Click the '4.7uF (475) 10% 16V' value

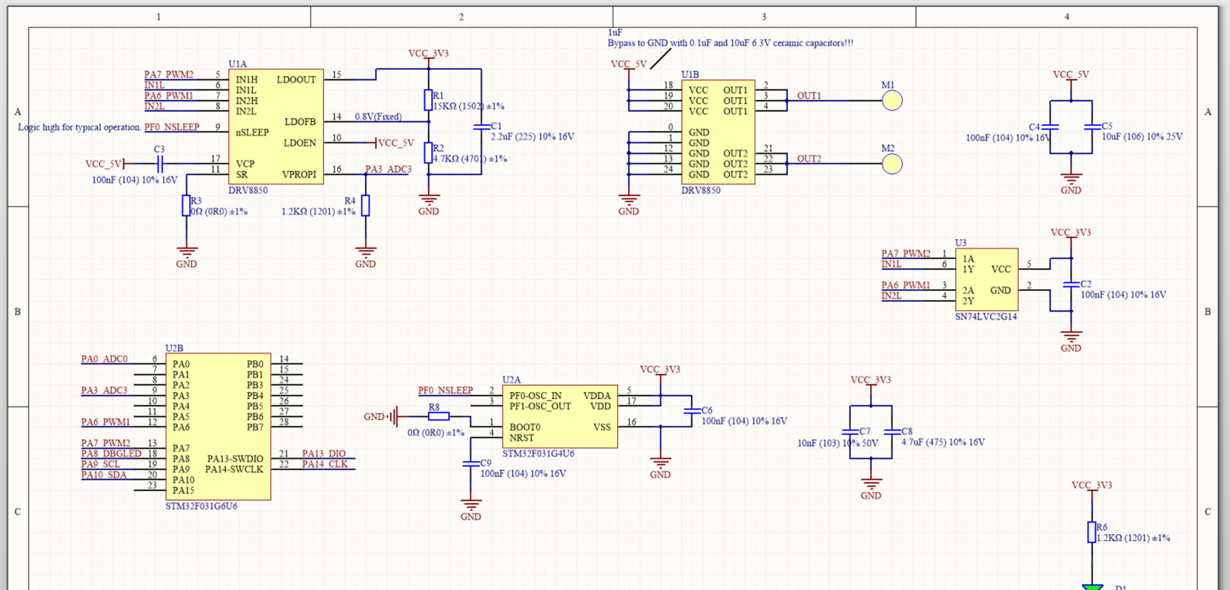tap(943, 441)
